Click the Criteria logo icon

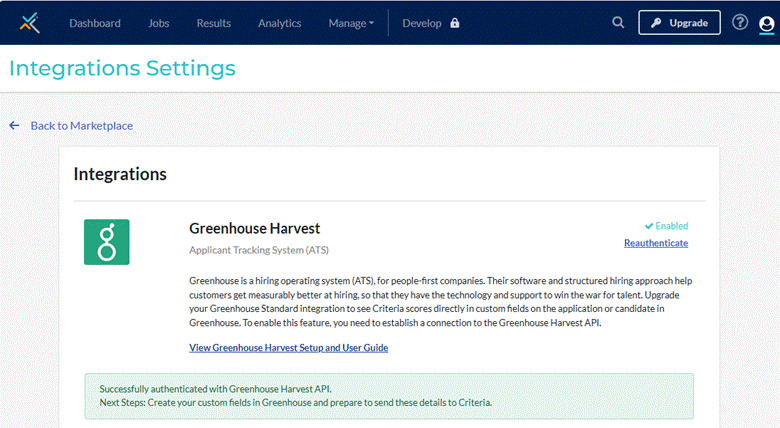(x=29, y=23)
